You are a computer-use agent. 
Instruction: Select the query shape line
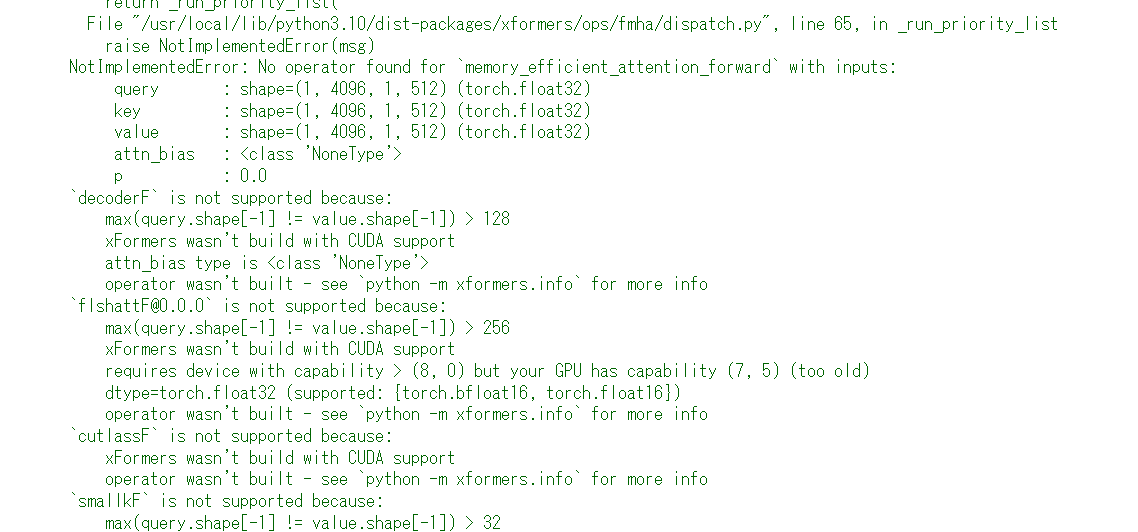tap(353, 89)
